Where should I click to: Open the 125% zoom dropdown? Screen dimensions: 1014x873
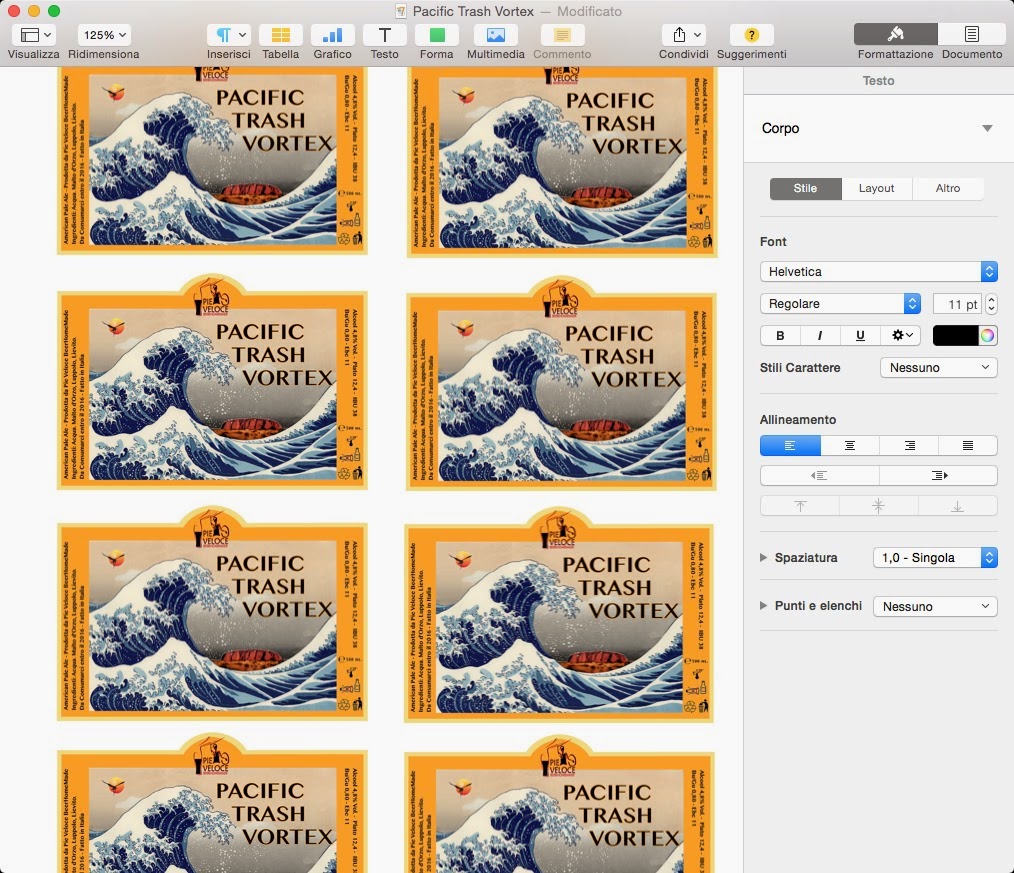pos(104,35)
